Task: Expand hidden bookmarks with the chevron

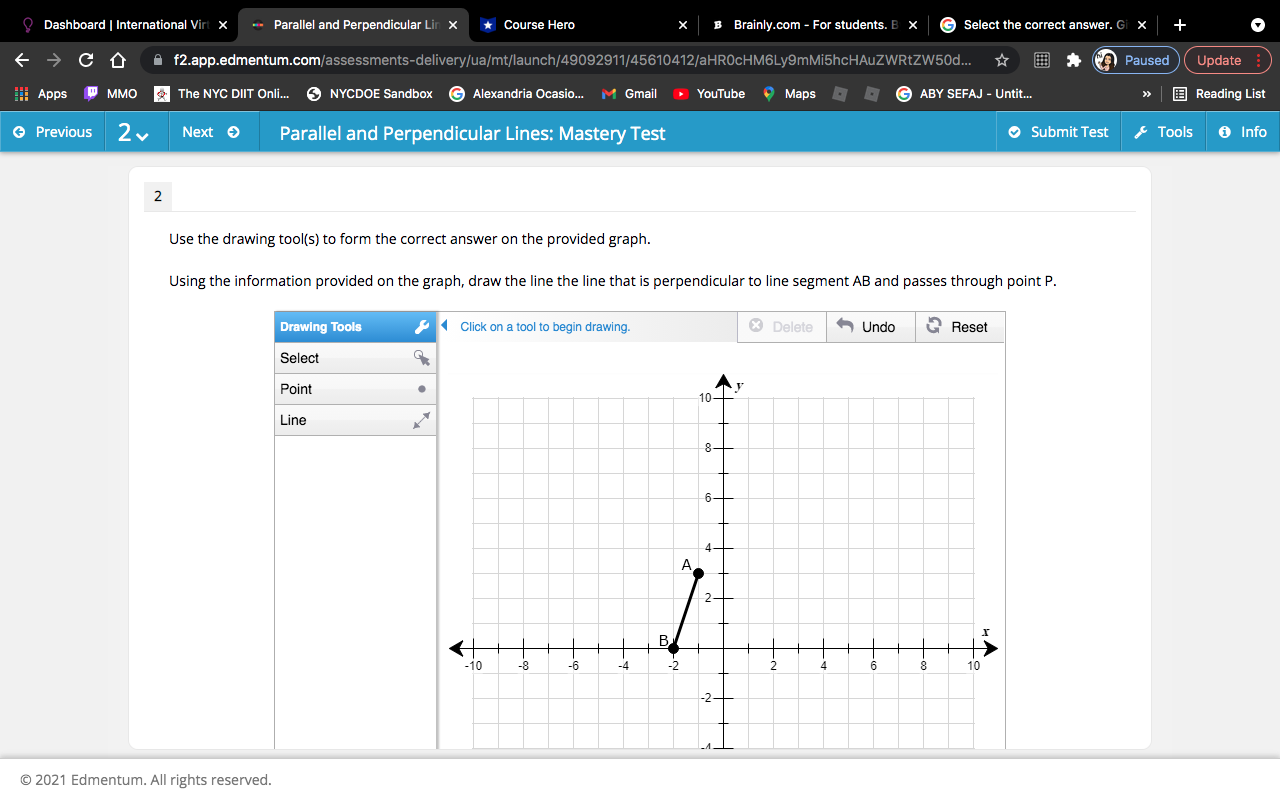Action: tap(1145, 93)
